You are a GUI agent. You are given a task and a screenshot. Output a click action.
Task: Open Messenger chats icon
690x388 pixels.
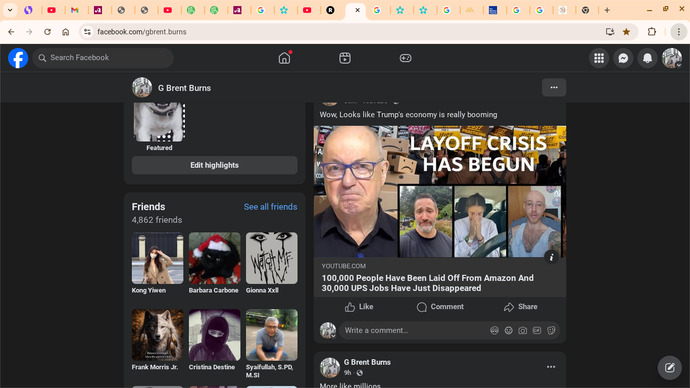pos(623,58)
